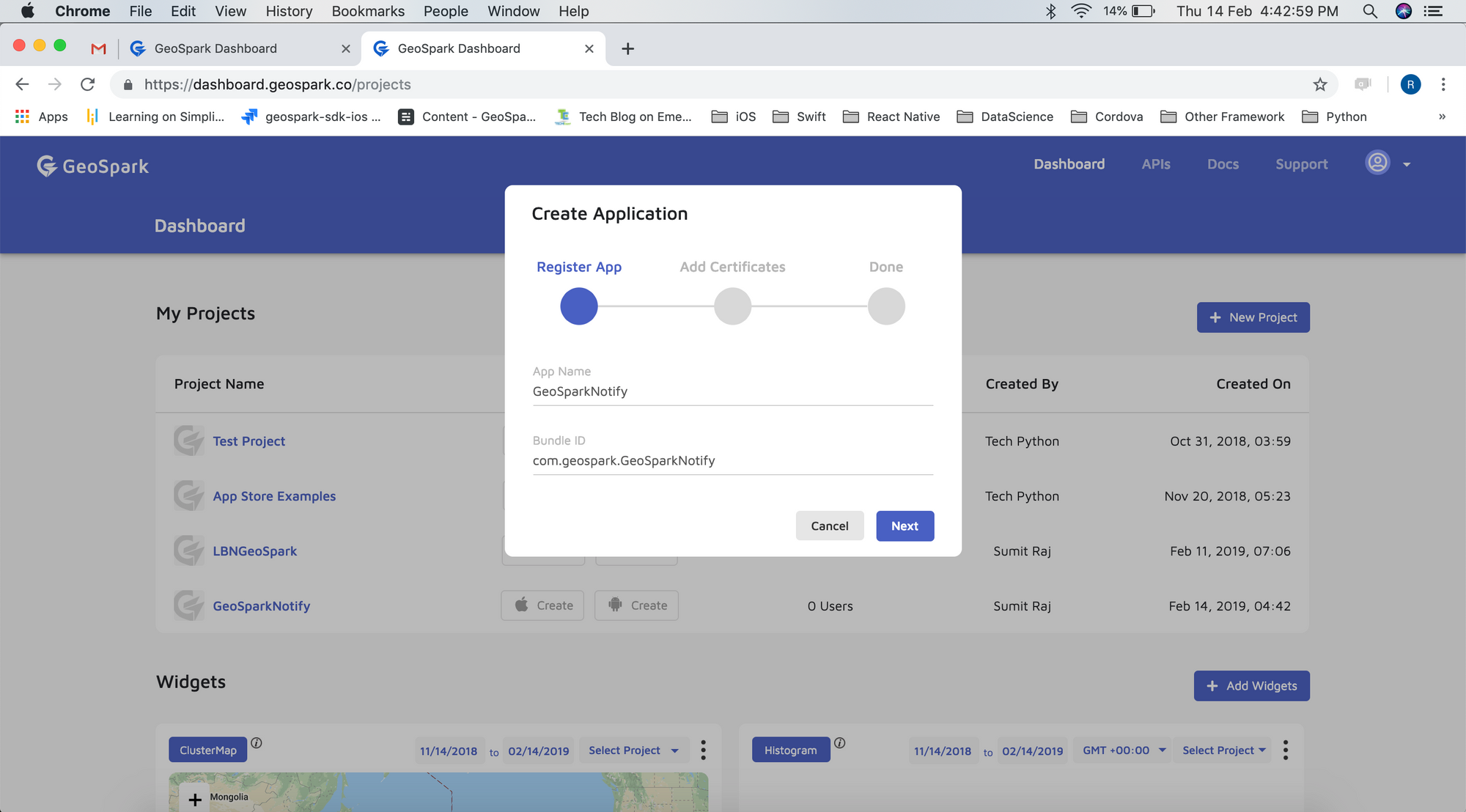This screenshot has height=812, width=1466.
Task: Select Project dropdown in ClusterMap widget
Action: tap(633, 750)
